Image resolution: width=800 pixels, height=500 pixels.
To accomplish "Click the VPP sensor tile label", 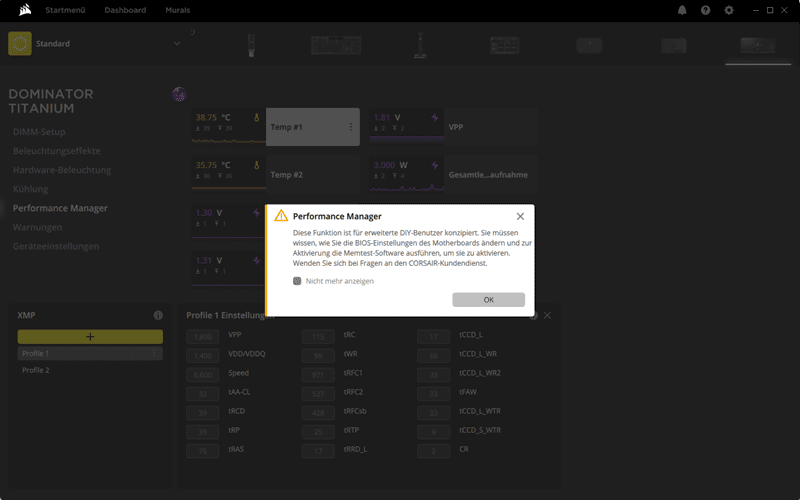I will (x=456, y=127).
